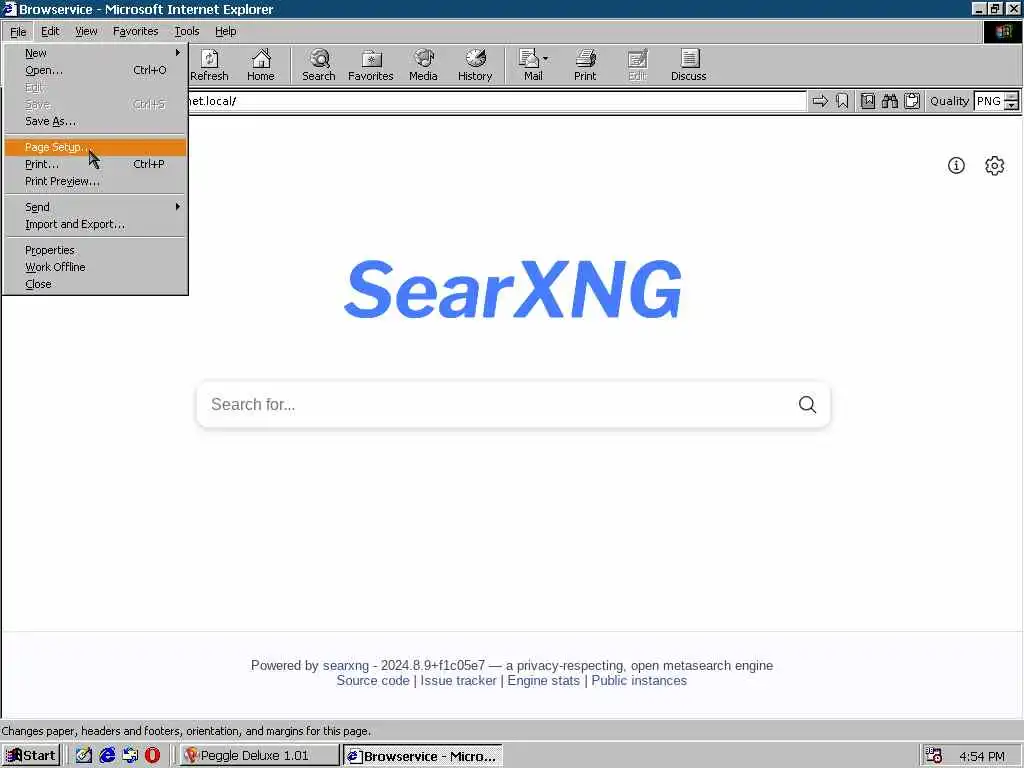Expand the New submenu

coord(96,53)
